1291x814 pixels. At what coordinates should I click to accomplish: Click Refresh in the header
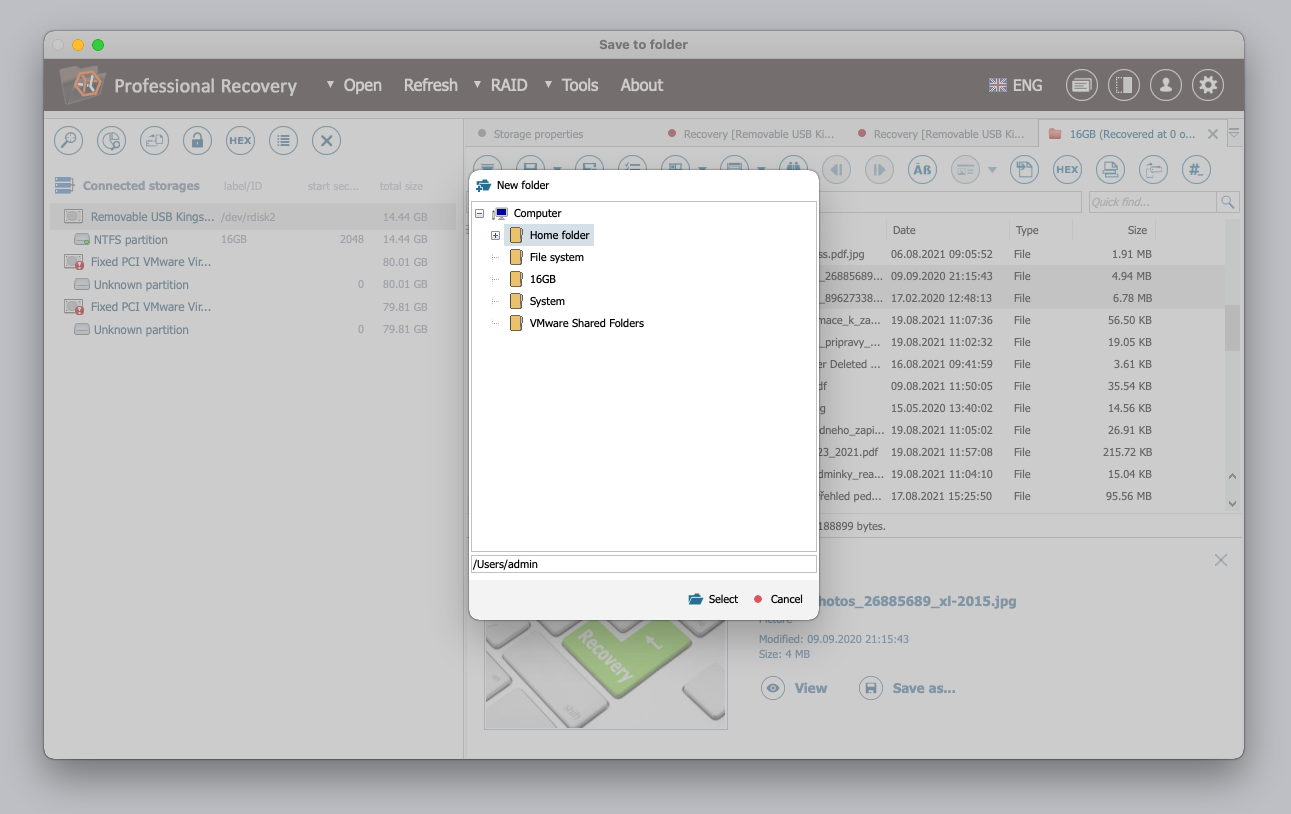(x=431, y=85)
